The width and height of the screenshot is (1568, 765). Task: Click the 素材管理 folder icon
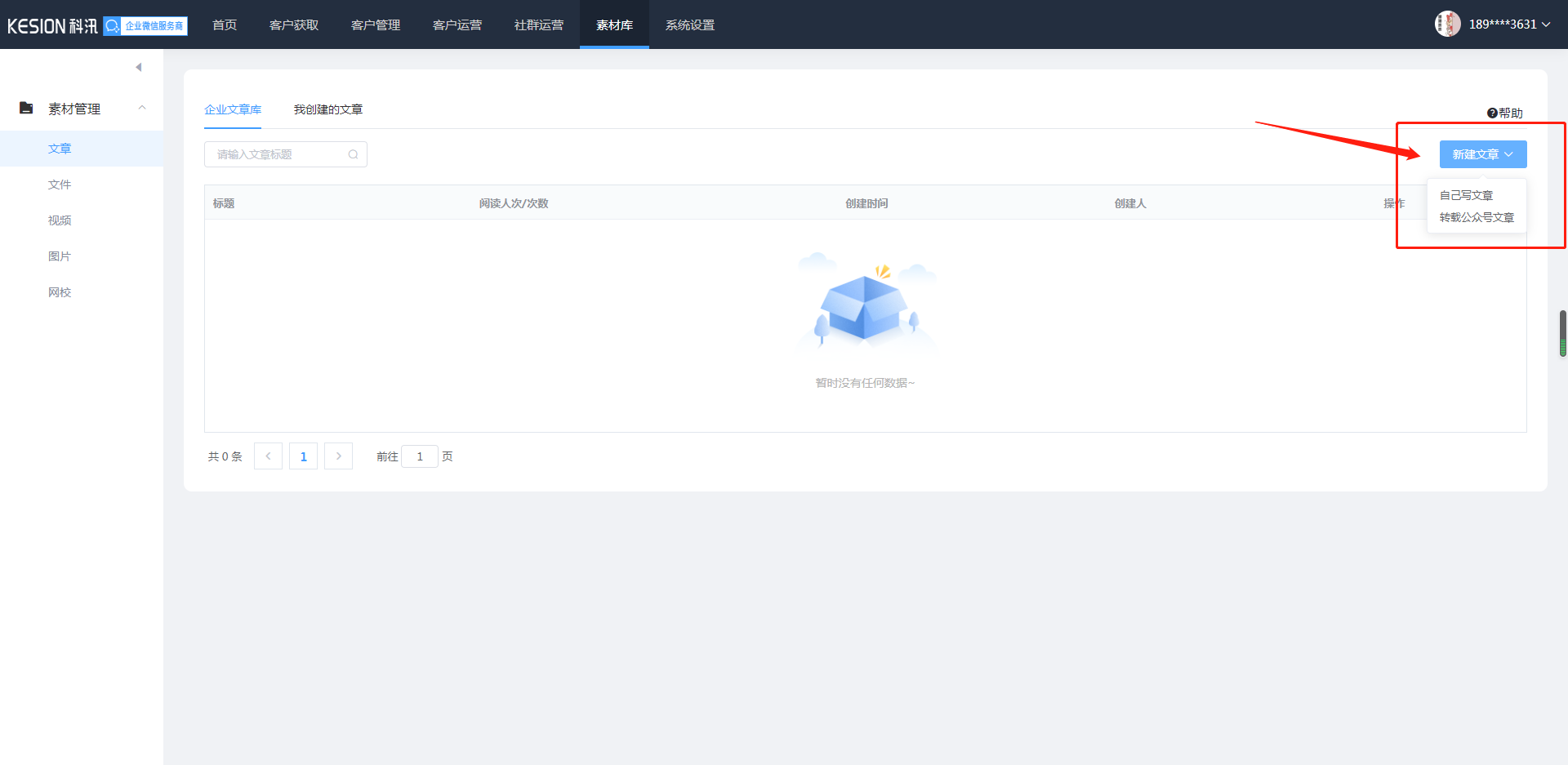[26, 108]
